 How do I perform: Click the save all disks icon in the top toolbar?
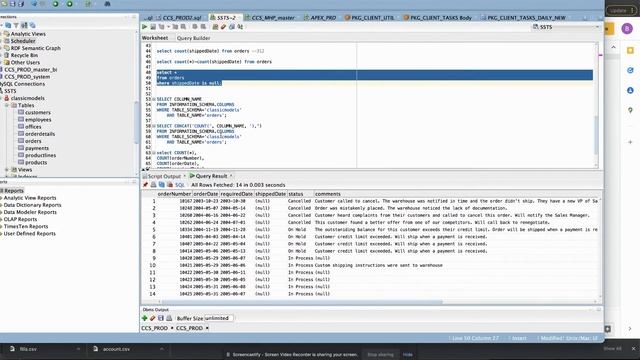pos(21,4)
